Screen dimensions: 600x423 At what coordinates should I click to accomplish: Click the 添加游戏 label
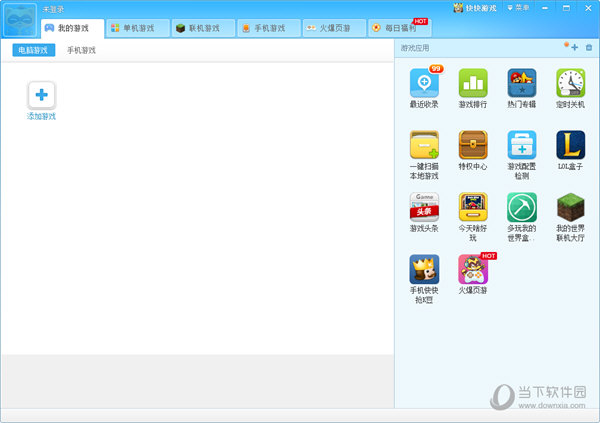point(41,116)
